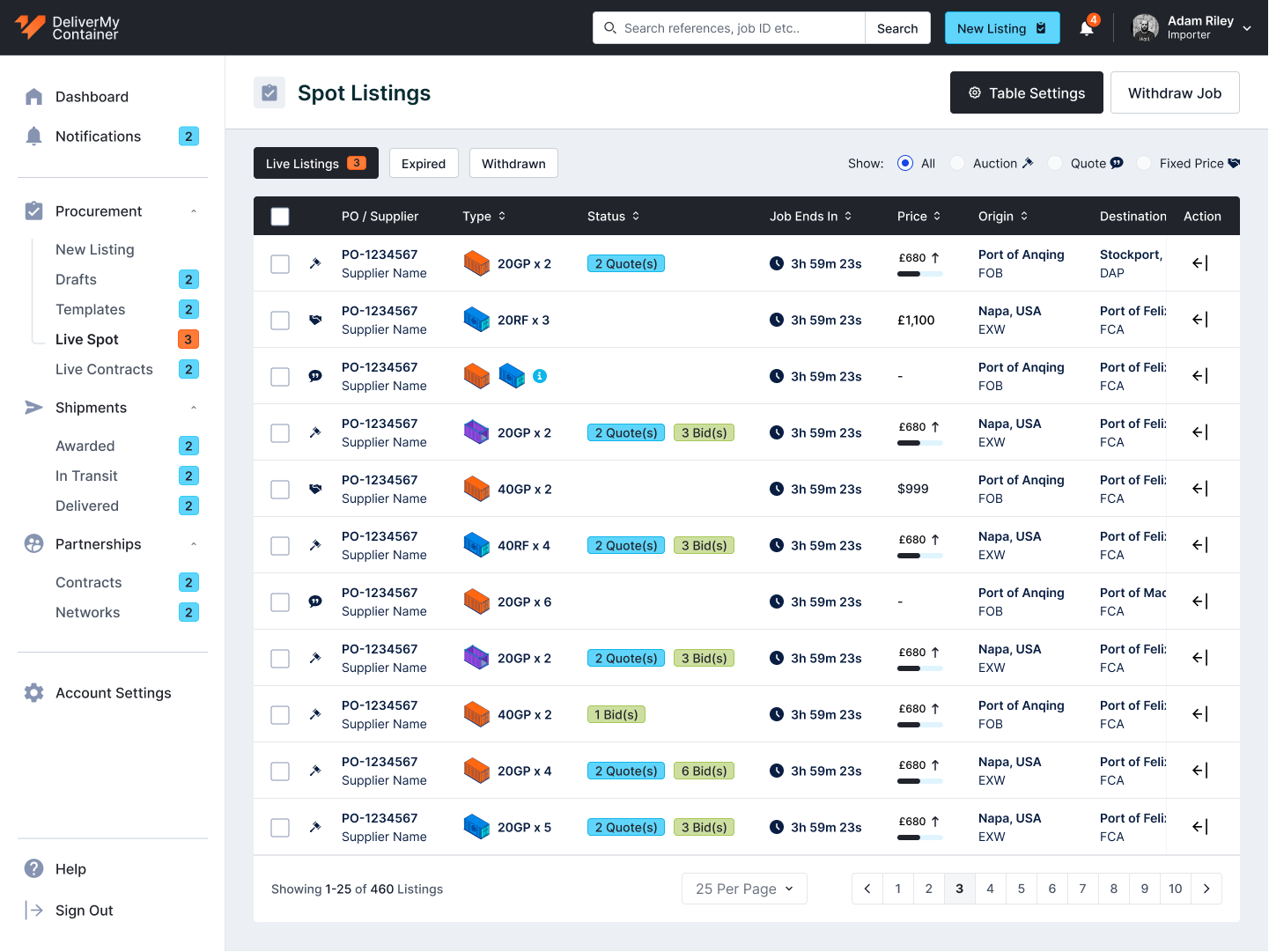Click the blue container icon for 20RF x 3
1269x952 pixels.
(x=476, y=320)
